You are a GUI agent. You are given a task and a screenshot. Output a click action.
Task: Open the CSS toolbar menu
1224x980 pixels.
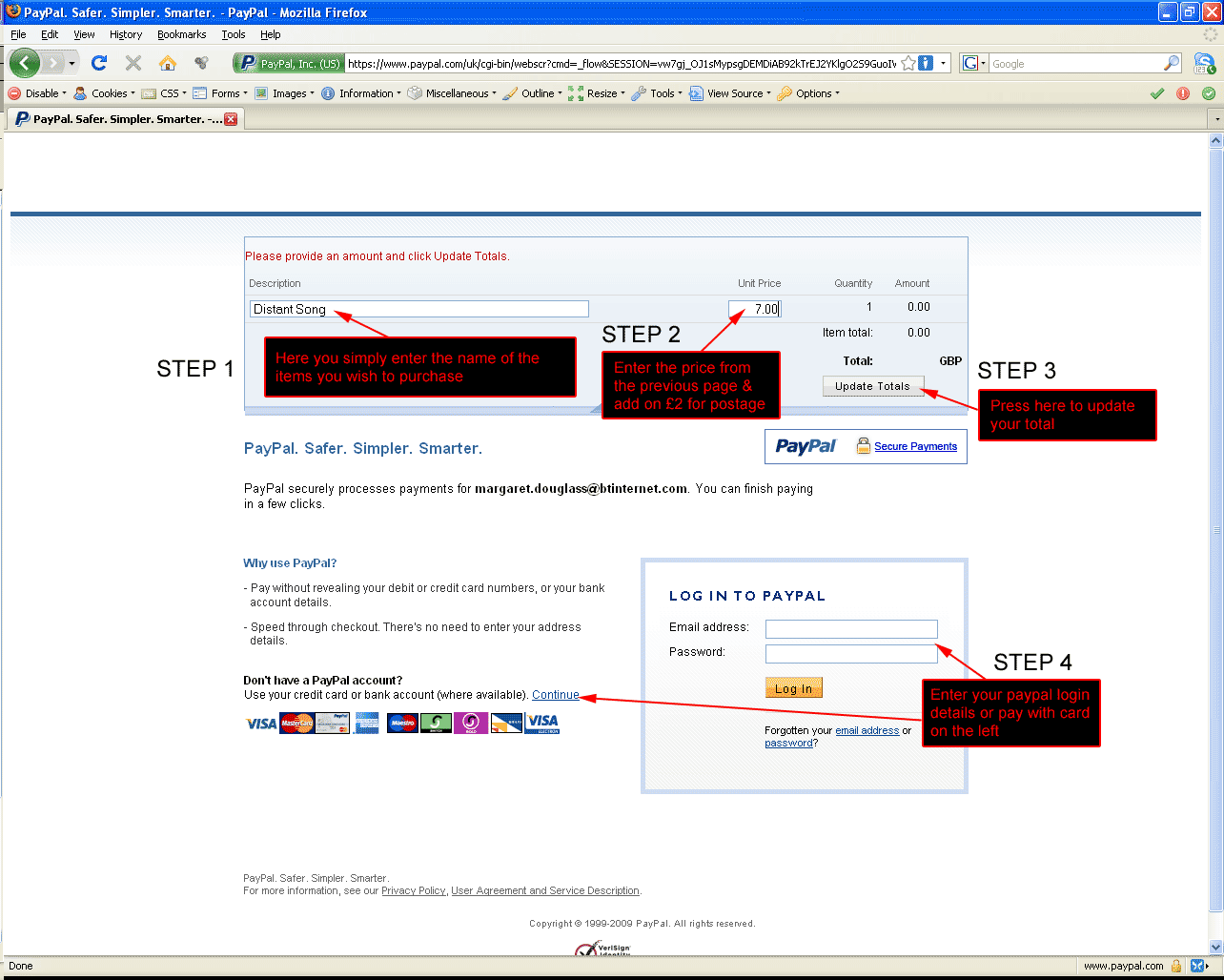point(164,93)
